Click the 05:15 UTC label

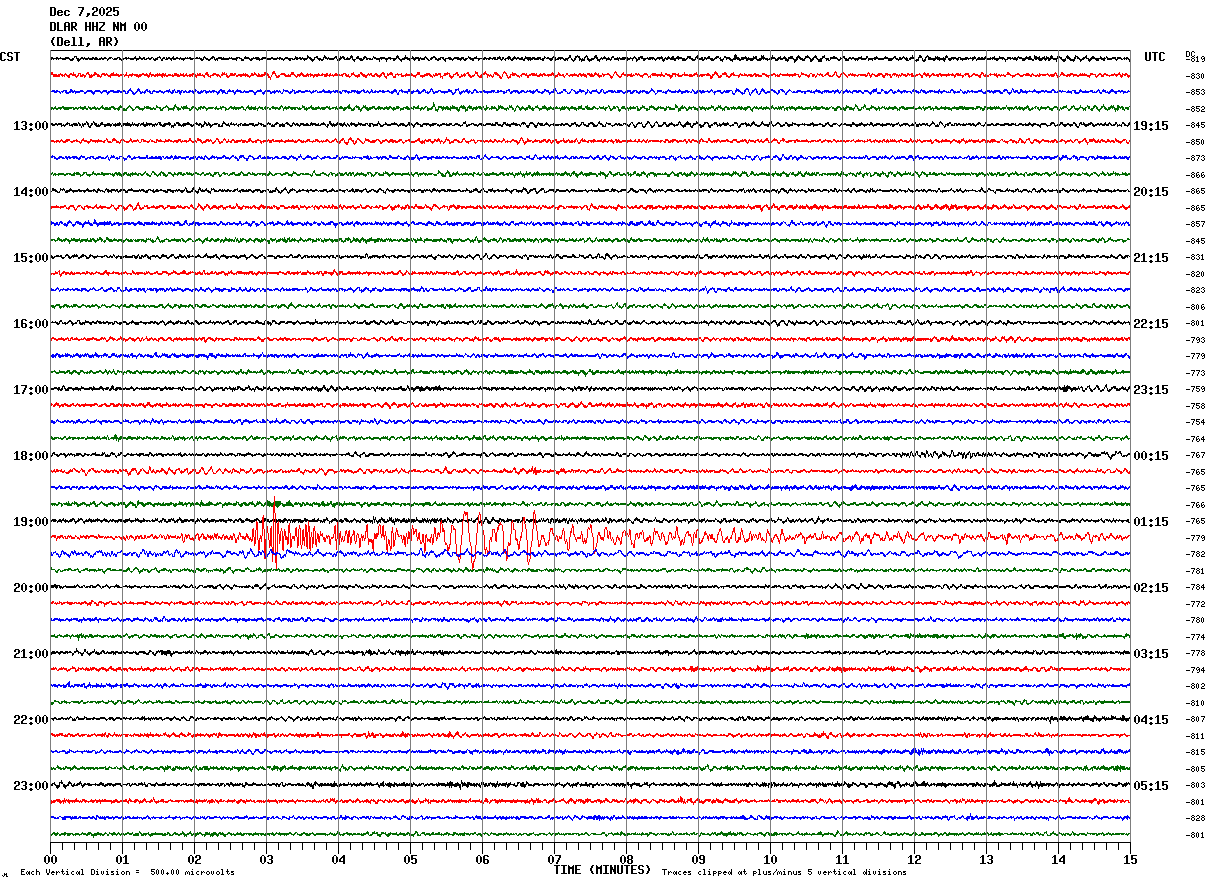click(1150, 786)
